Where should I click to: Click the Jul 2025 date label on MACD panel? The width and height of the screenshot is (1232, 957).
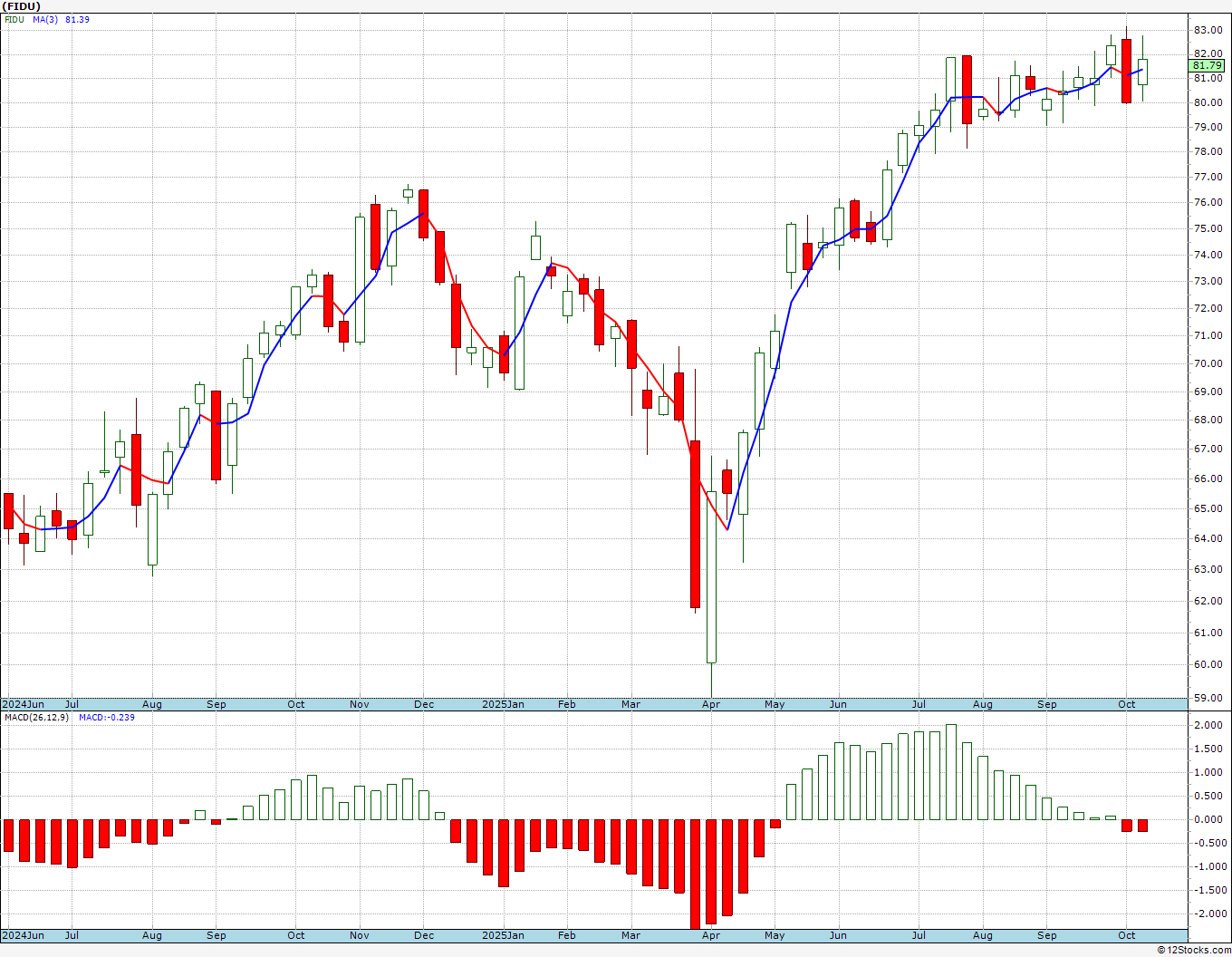[919, 935]
